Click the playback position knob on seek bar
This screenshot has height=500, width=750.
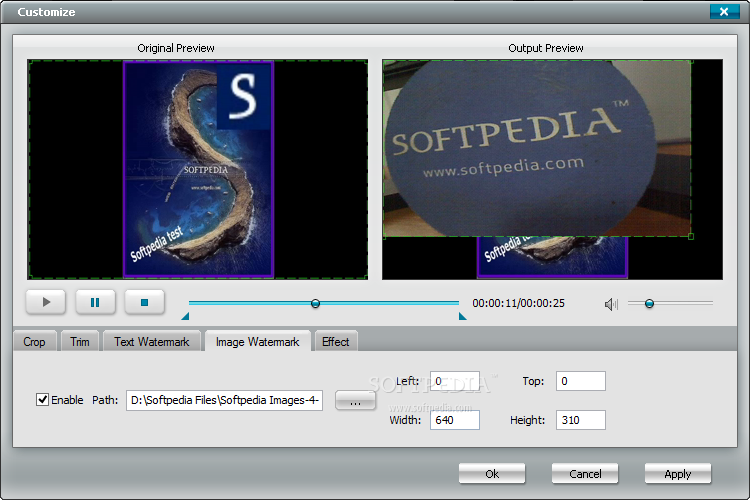click(315, 303)
